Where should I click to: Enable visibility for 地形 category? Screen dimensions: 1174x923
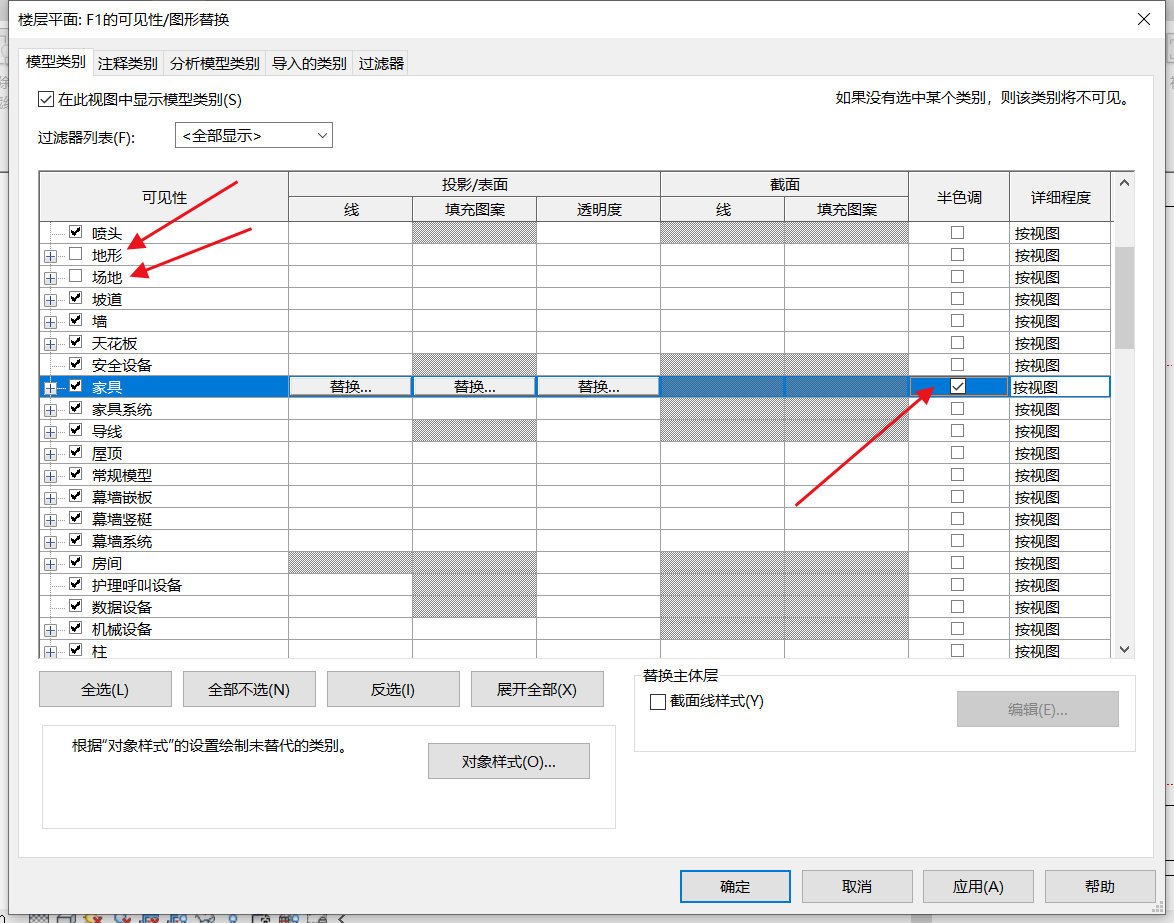click(x=76, y=254)
